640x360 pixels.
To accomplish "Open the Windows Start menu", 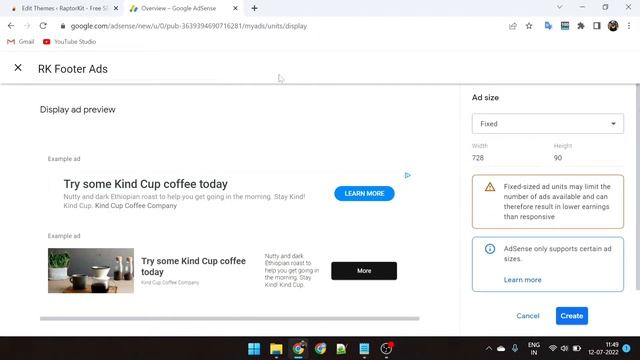I will (254, 349).
